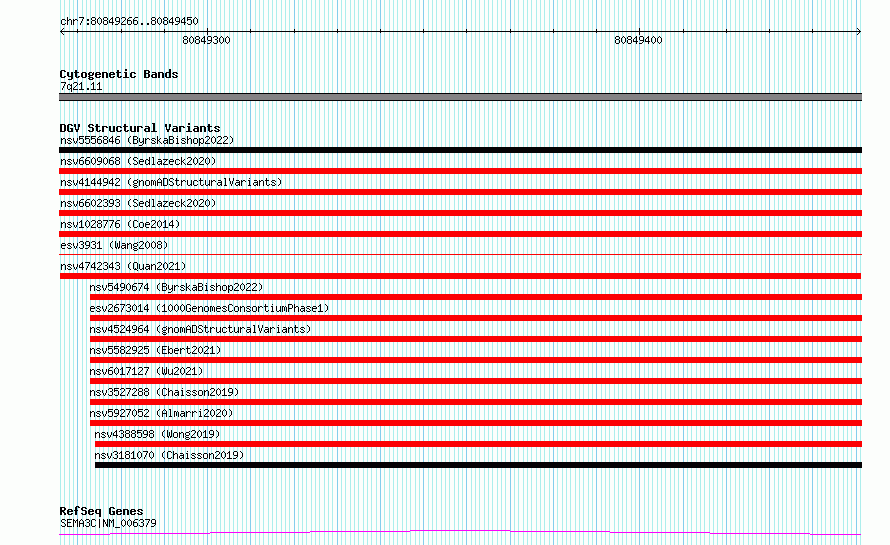Click the red bar under nsv4144942
The width and height of the screenshot is (890, 545).
click(460, 192)
